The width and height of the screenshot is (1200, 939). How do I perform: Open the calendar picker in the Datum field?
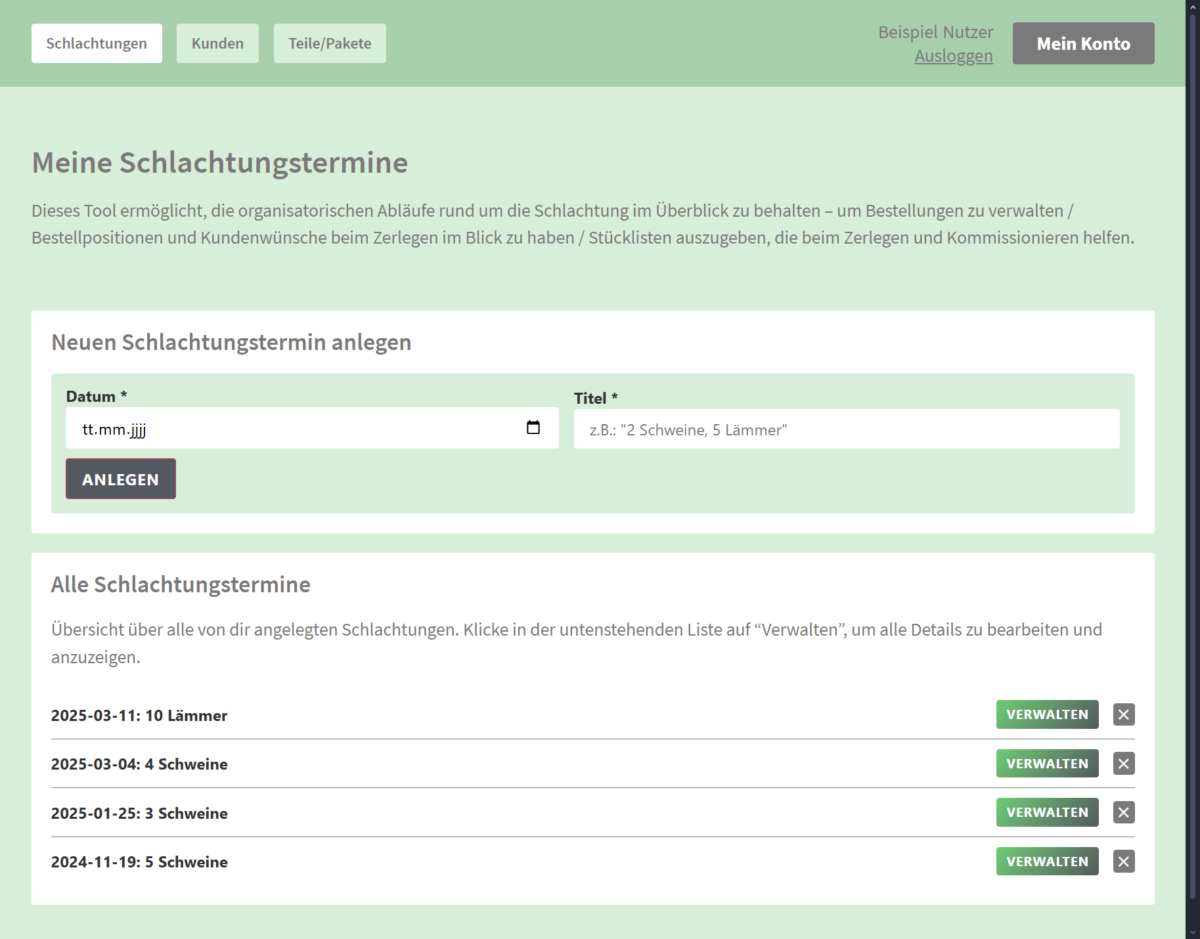pyautogui.click(x=531, y=428)
